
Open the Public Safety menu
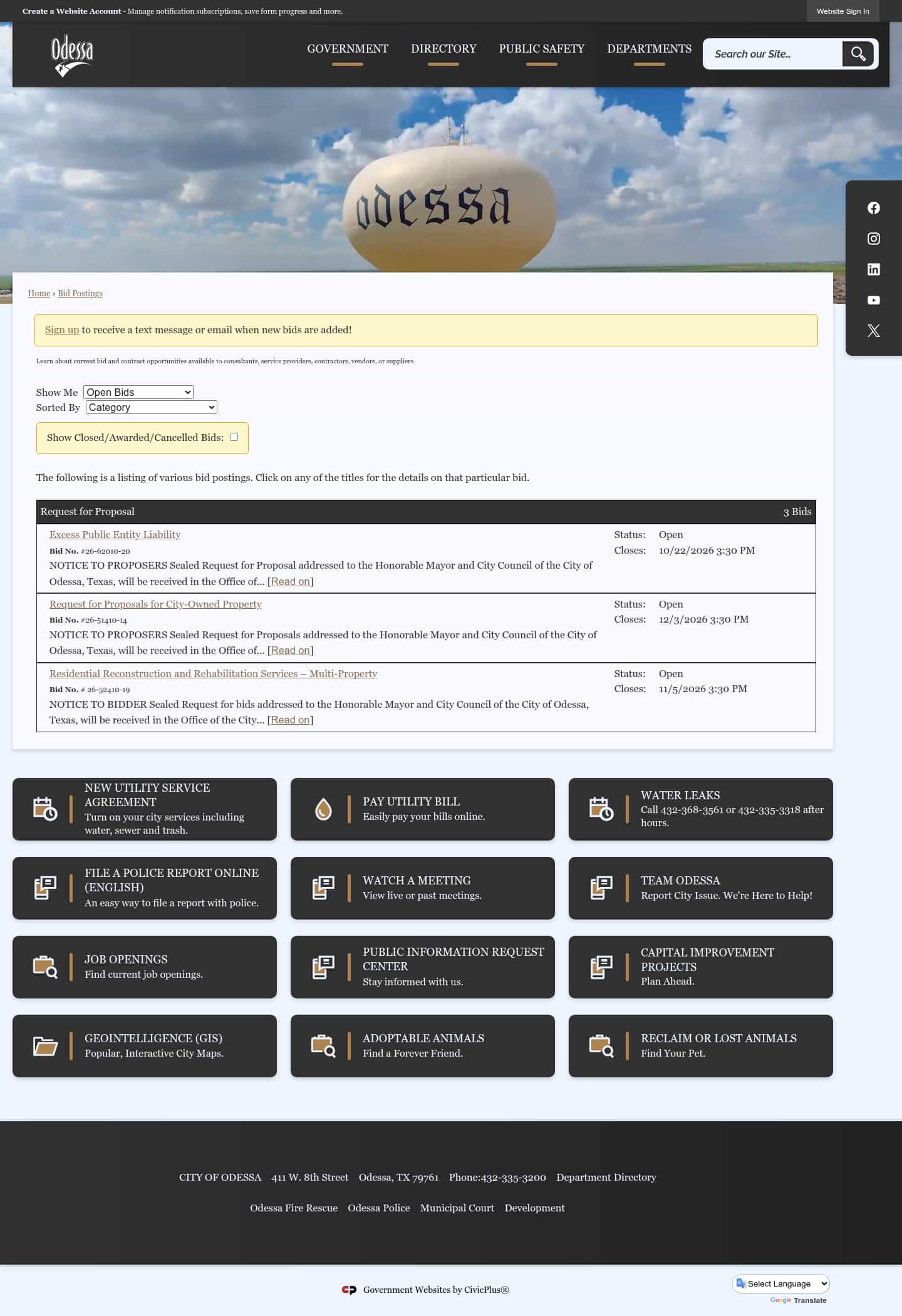tap(542, 49)
